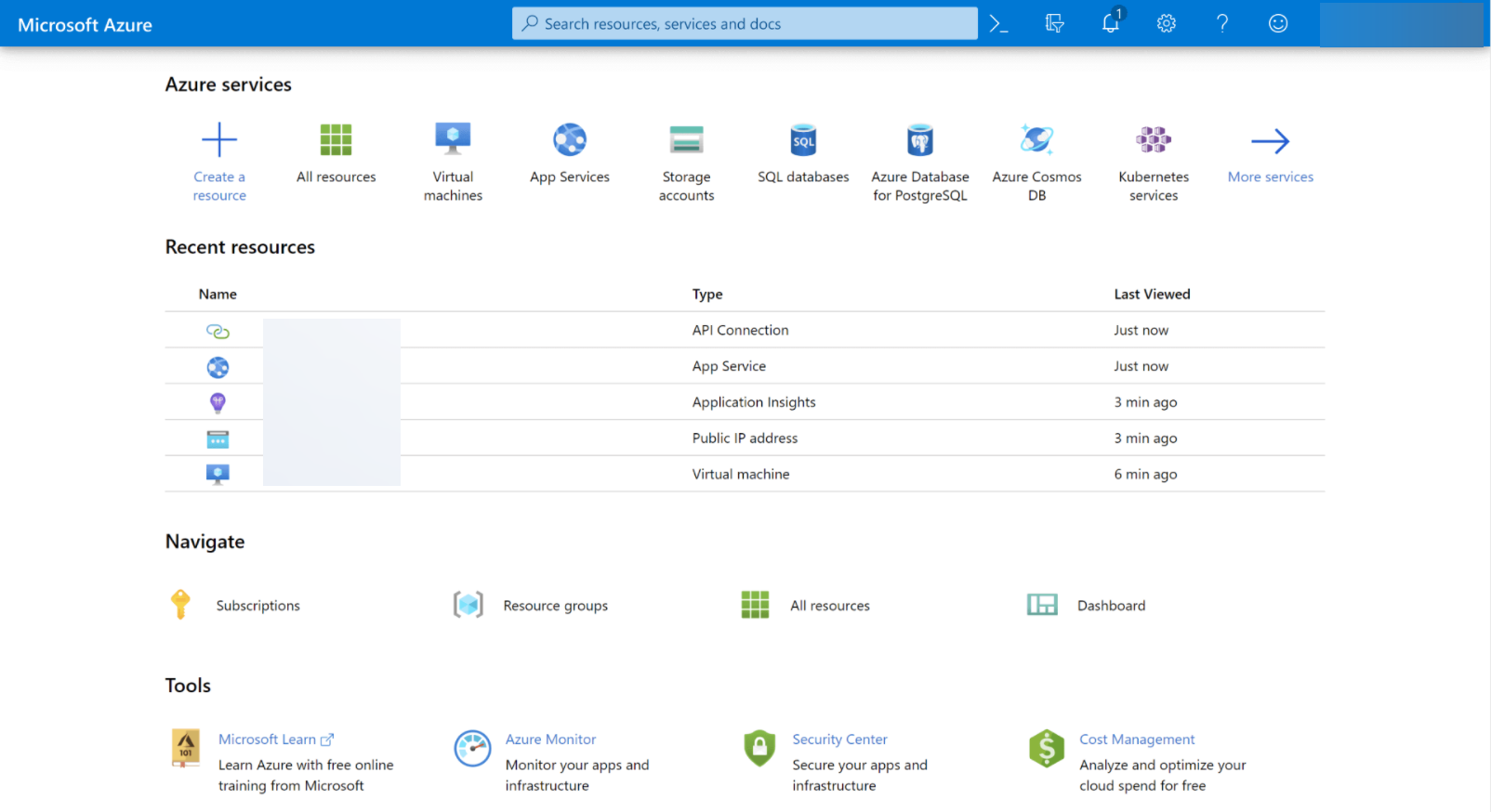Screen dimensions: 1491x812
Task: Click the Virtual machine resource icon
Action: [x=218, y=475]
